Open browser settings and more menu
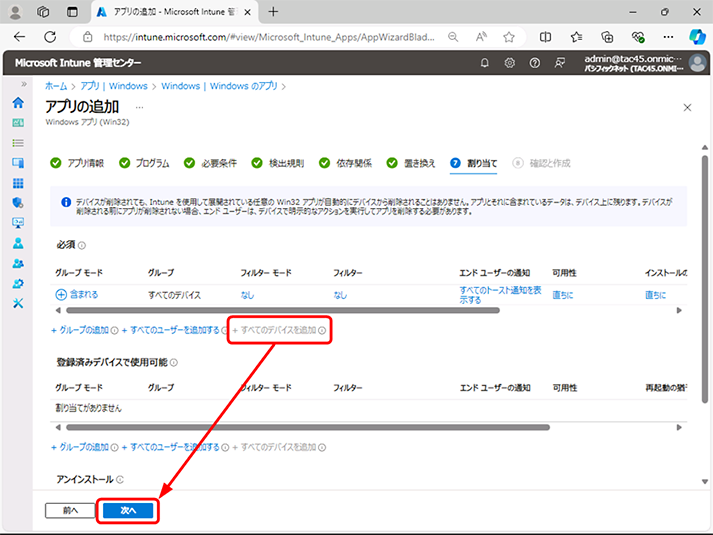The height and width of the screenshot is (535, 713). [668, 37]
